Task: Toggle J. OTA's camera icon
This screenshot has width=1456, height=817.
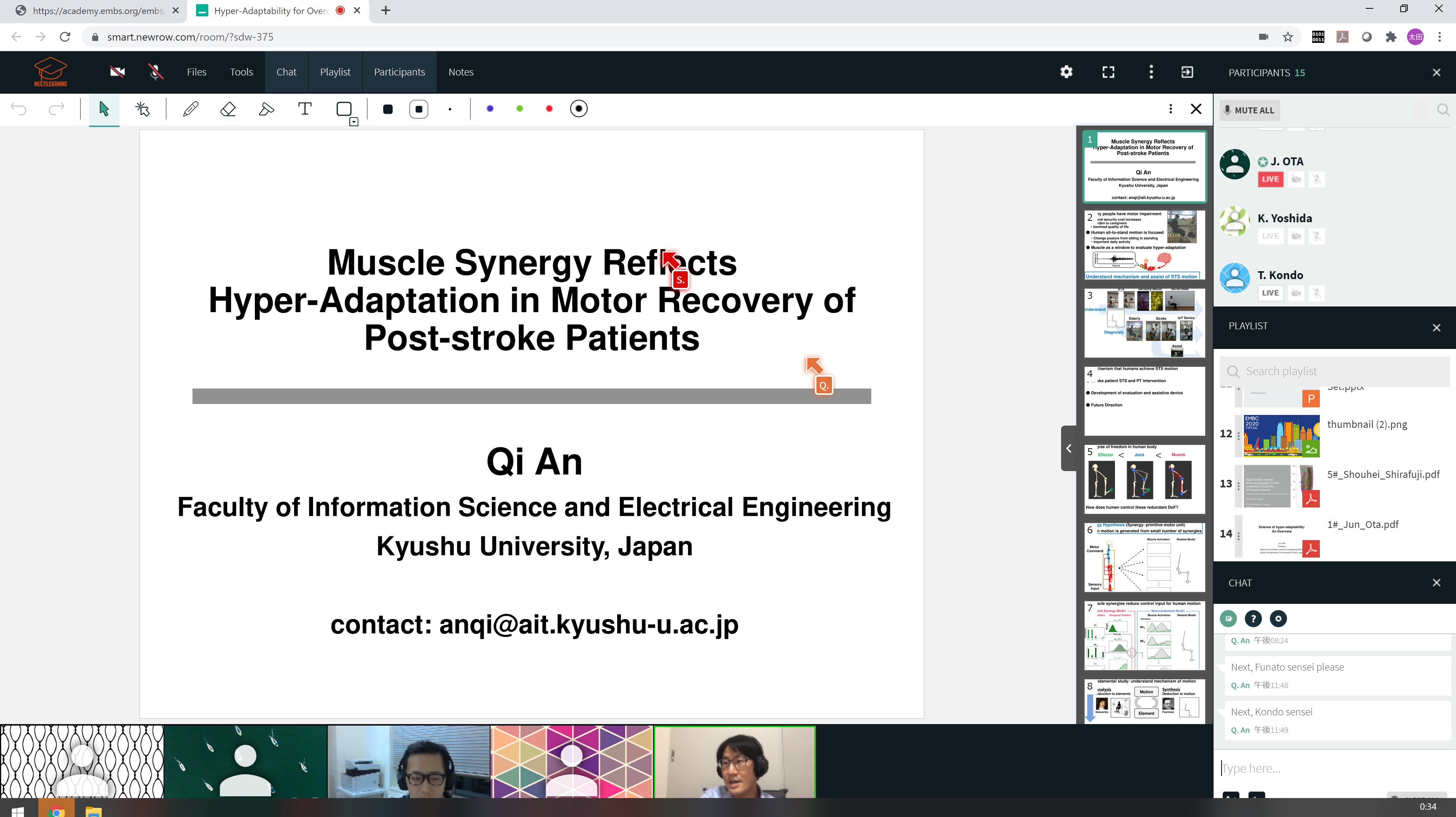Action: 1297,179
